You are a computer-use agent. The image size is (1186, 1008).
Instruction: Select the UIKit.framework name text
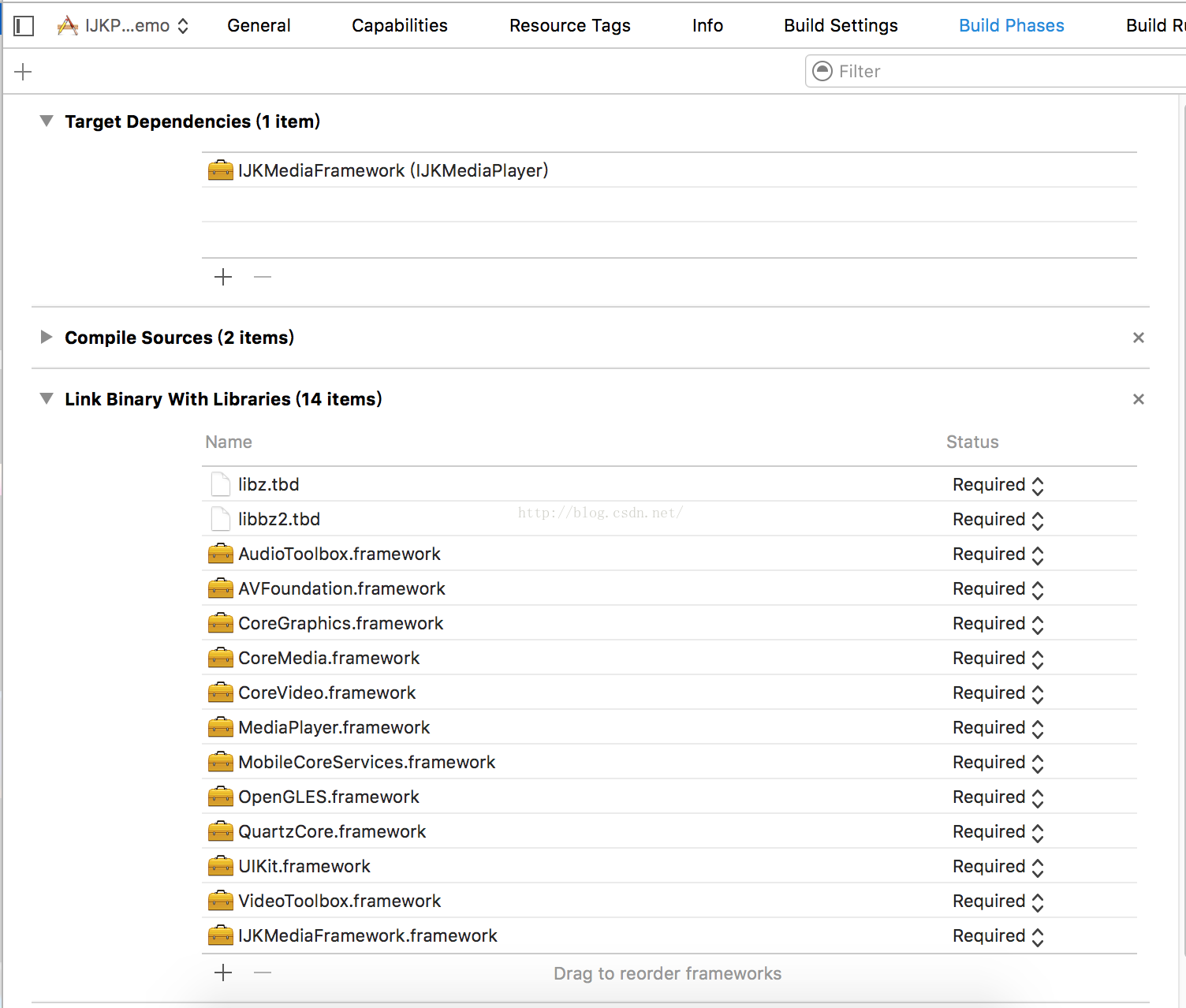(304, 866)
